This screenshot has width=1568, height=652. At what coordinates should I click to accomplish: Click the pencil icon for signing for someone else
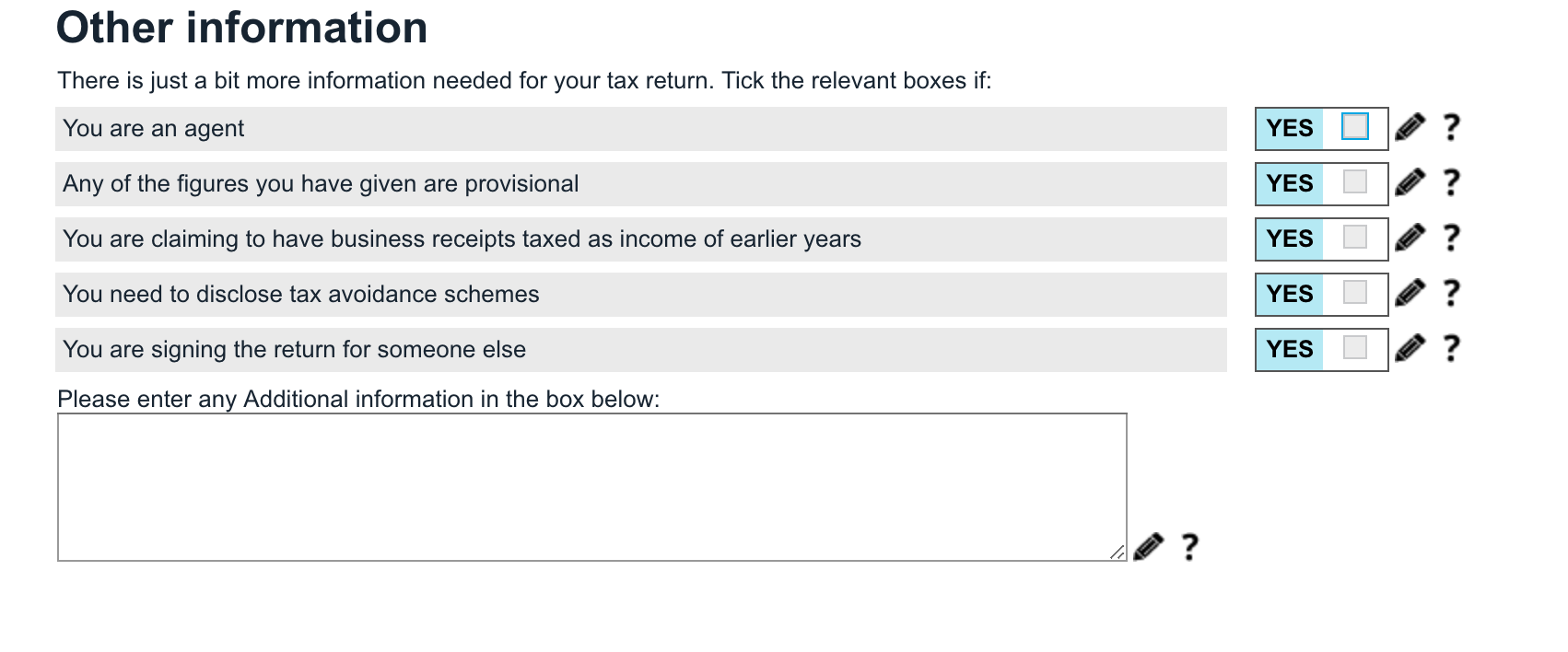(1410, 348)
